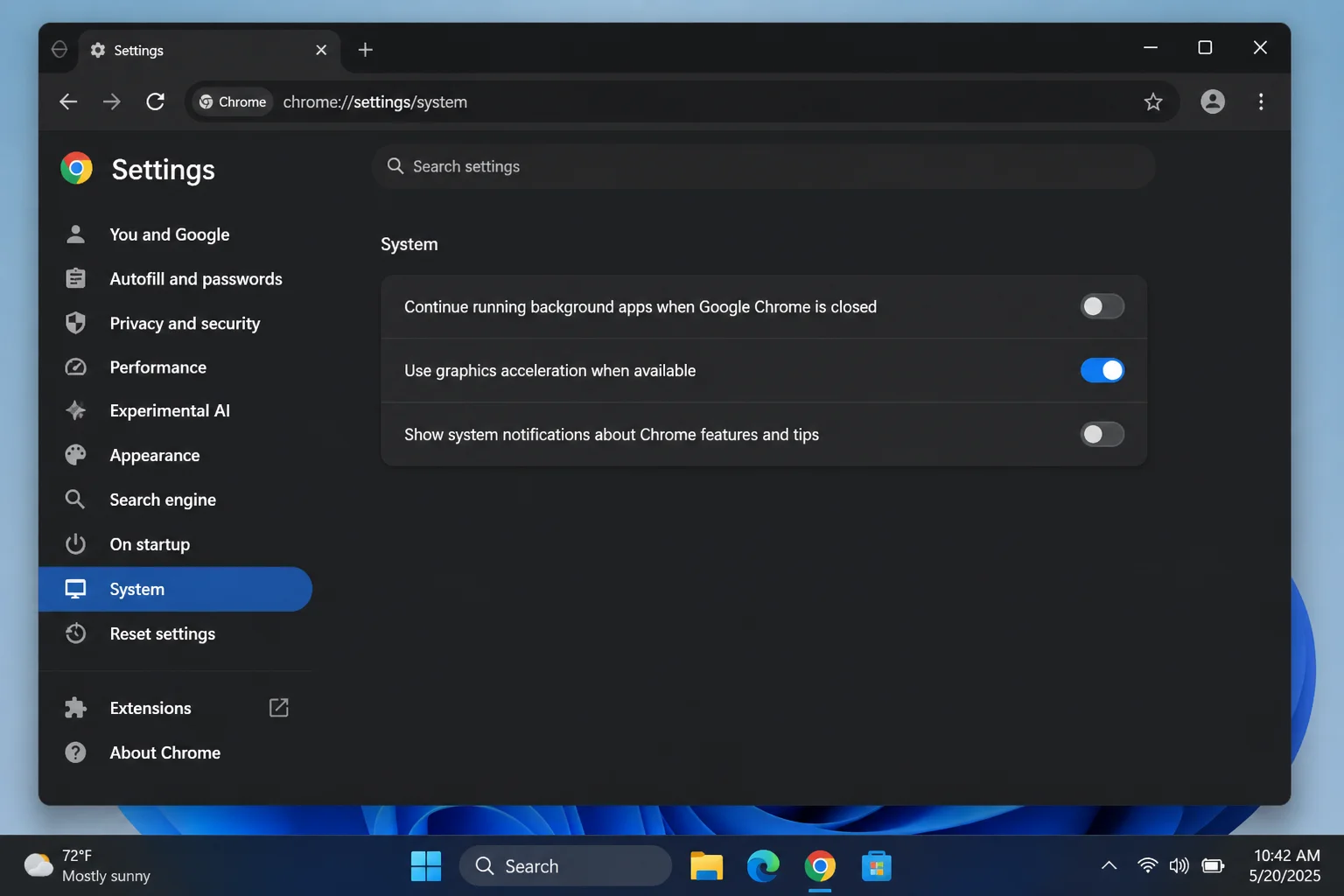The image size is (1344, 896).
Task: Click the System monitor icon
Action: tap(75, 589)
